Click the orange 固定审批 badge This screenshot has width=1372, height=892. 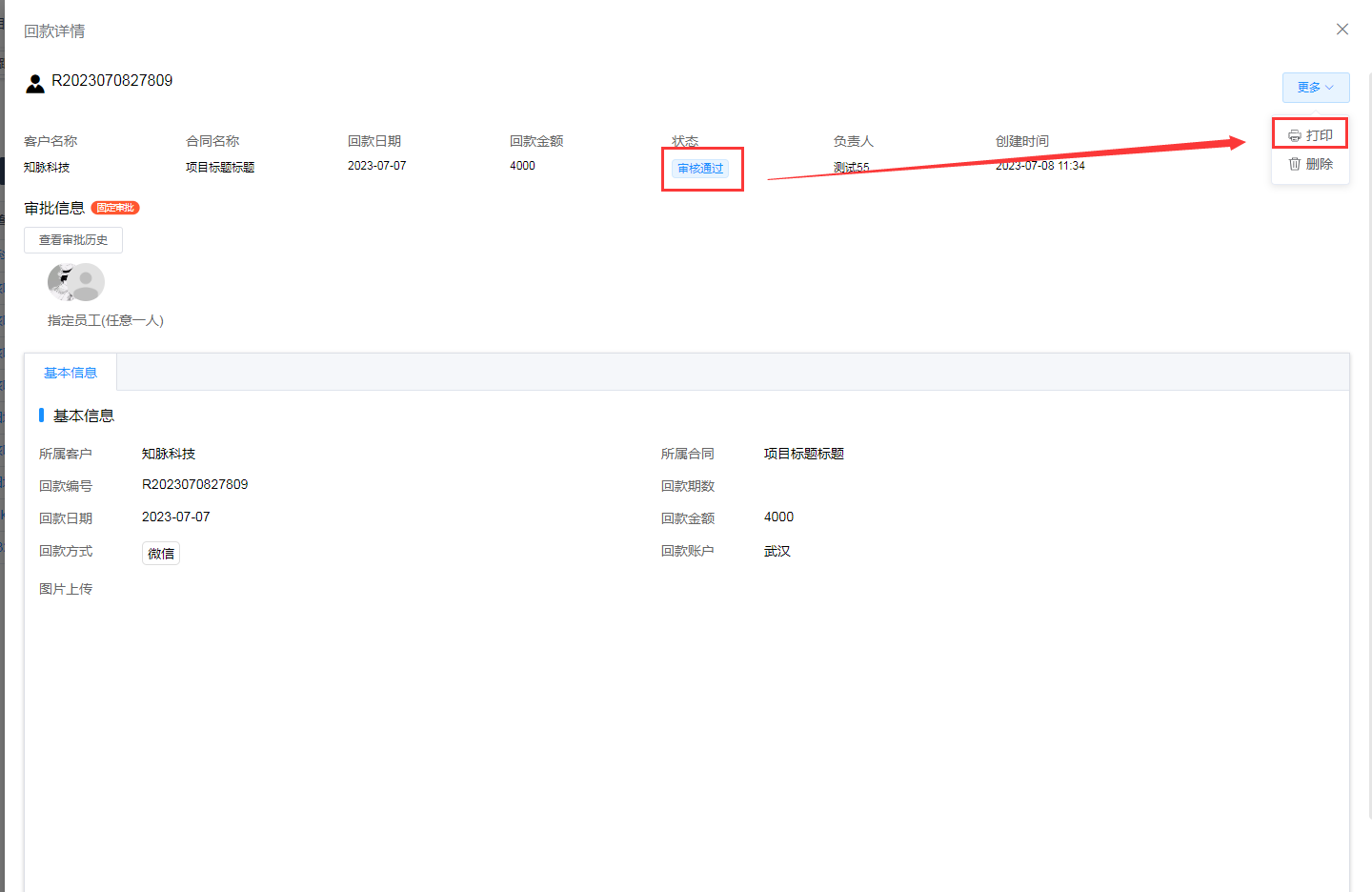[115, 208]
